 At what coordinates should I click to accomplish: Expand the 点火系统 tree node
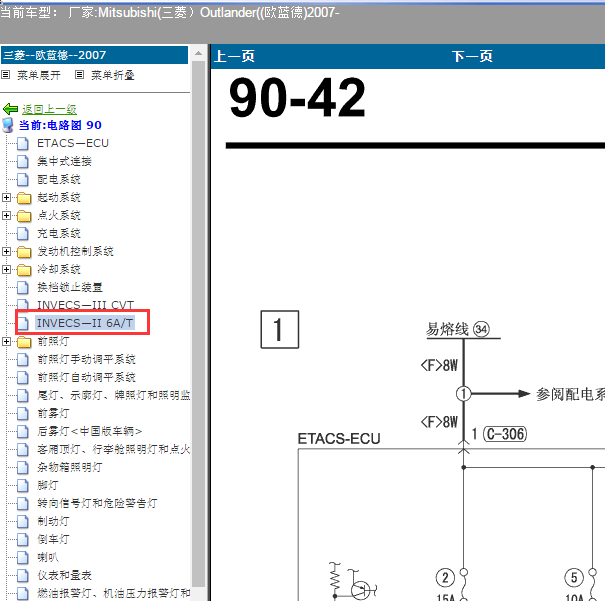tap(6, 215)
